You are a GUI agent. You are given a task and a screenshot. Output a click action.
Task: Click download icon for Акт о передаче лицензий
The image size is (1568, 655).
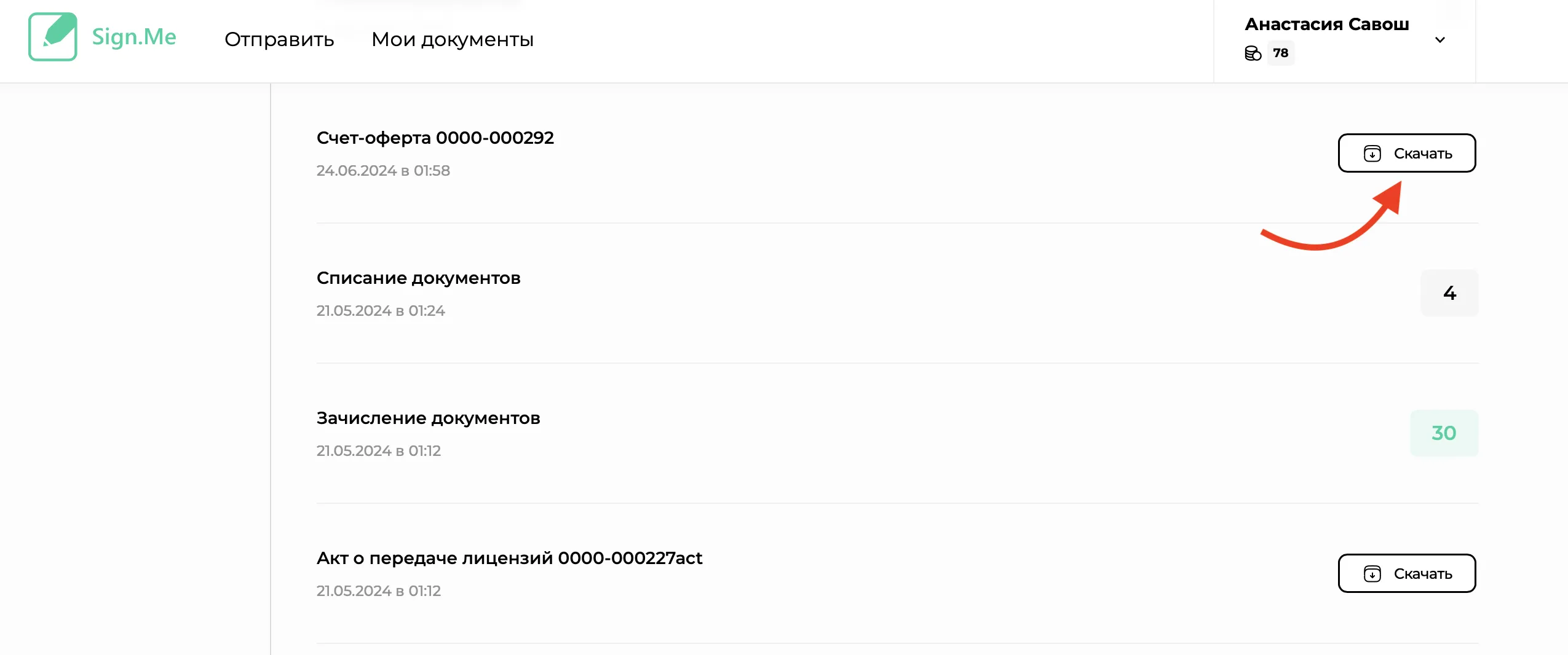click(x=1372, y=574)
